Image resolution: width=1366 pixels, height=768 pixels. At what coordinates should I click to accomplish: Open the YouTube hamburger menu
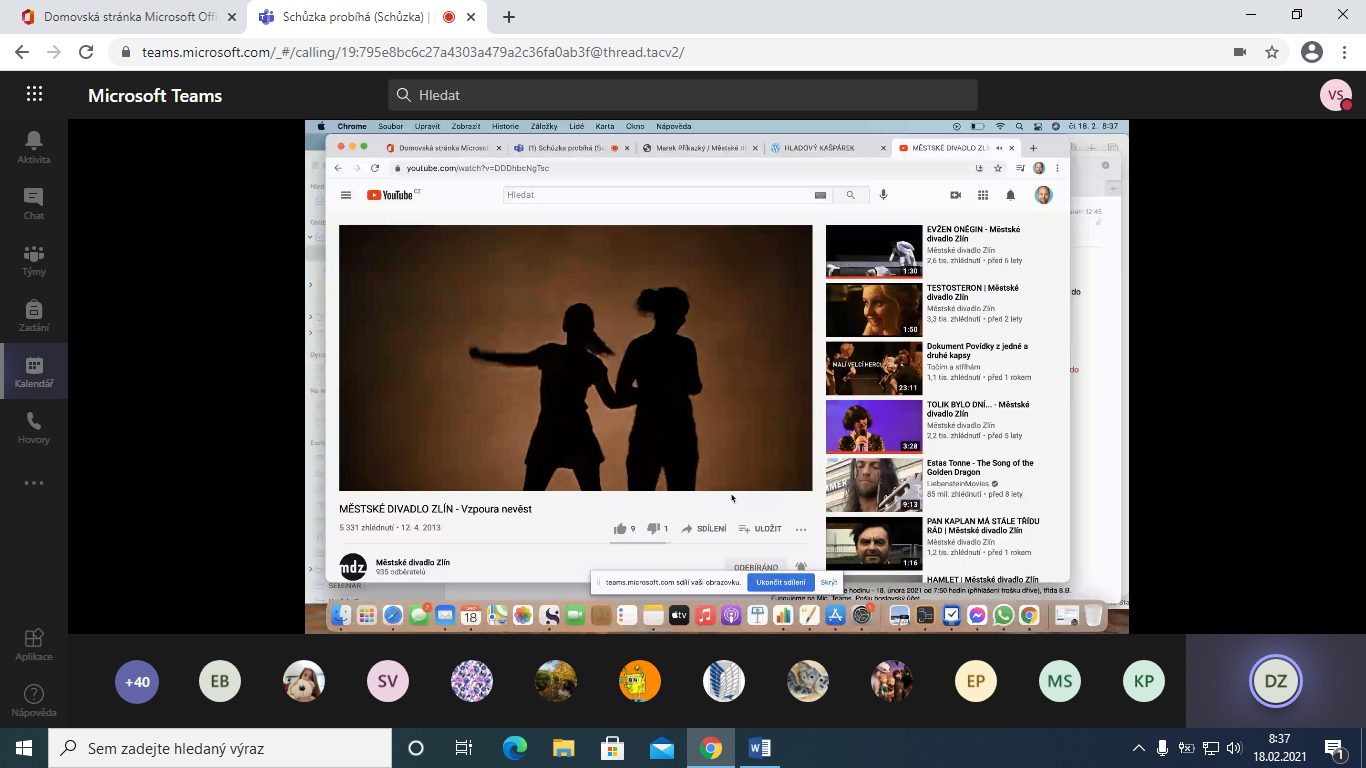click(x=346, y=195)
